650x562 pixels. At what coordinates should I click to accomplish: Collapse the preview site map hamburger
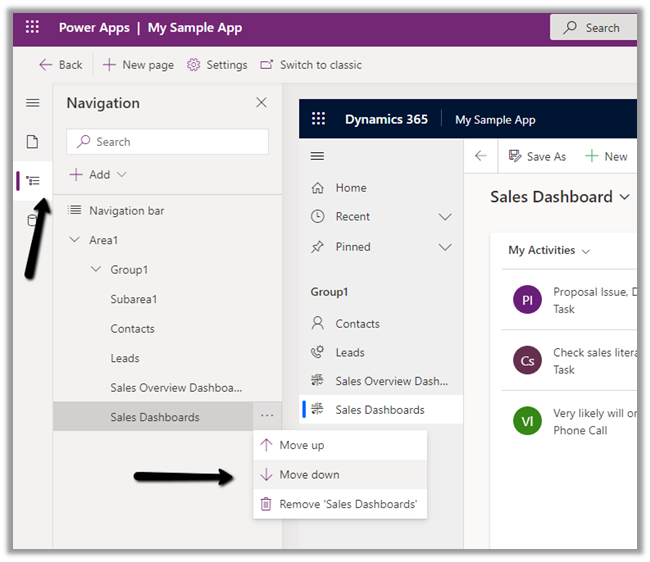[x=318, y=156]
